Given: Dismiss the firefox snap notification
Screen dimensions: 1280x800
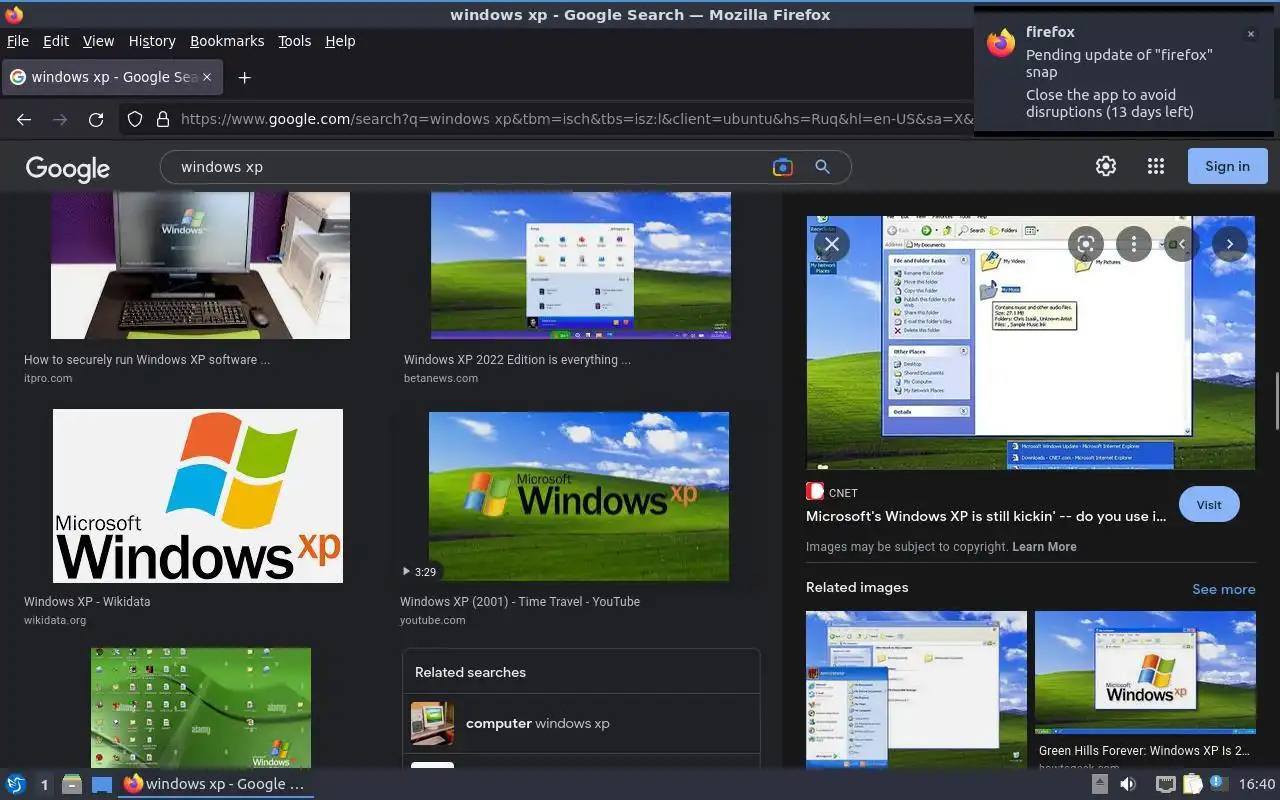Looking at the screenshot, I should point(1250,34).
